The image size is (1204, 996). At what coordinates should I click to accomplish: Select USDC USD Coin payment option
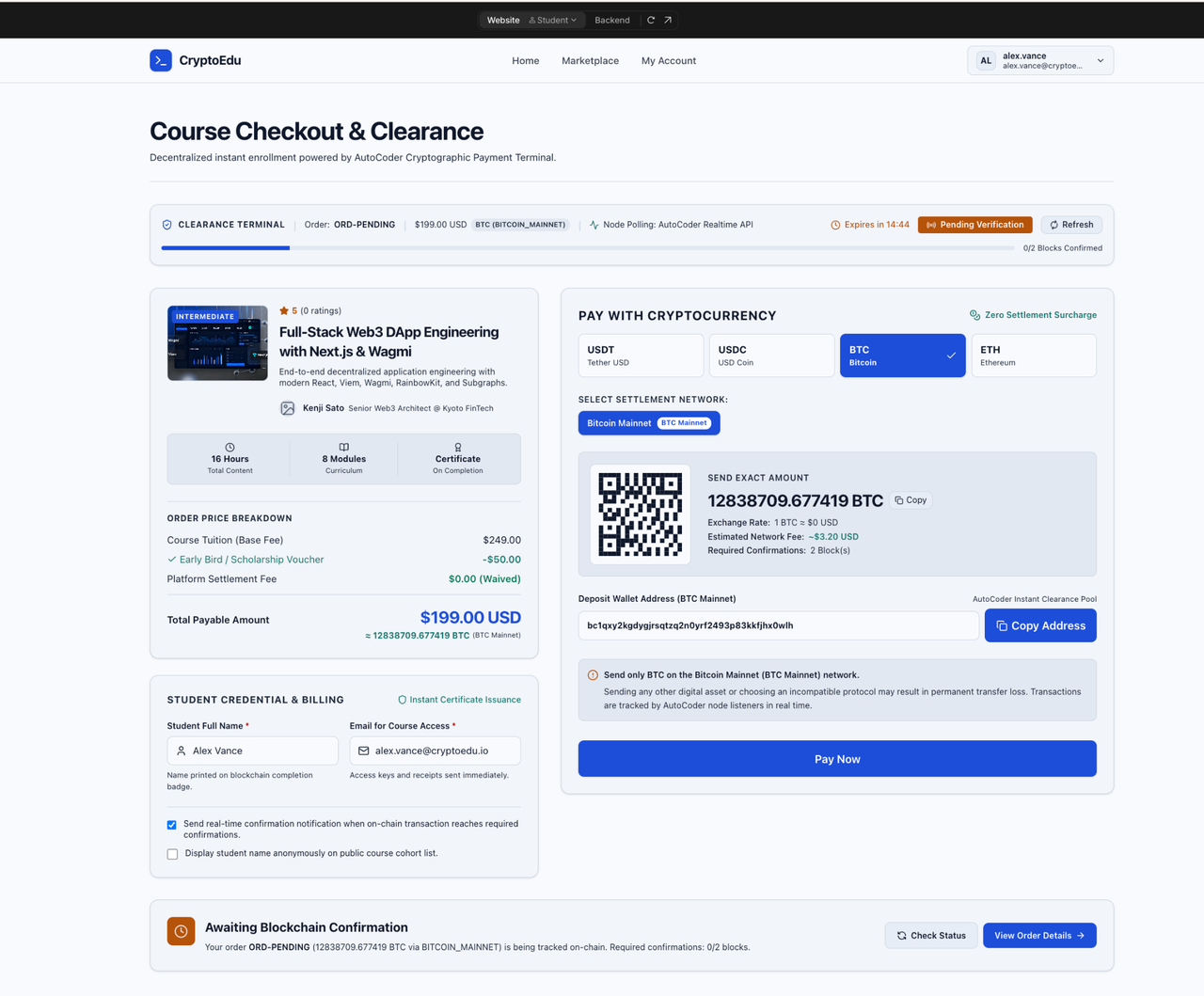[772, 356]
